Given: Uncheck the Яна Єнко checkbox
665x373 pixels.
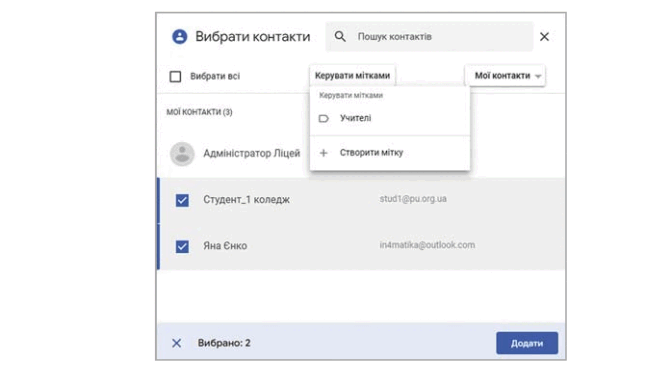Looking at the screenshot, I should click(182, 246).
